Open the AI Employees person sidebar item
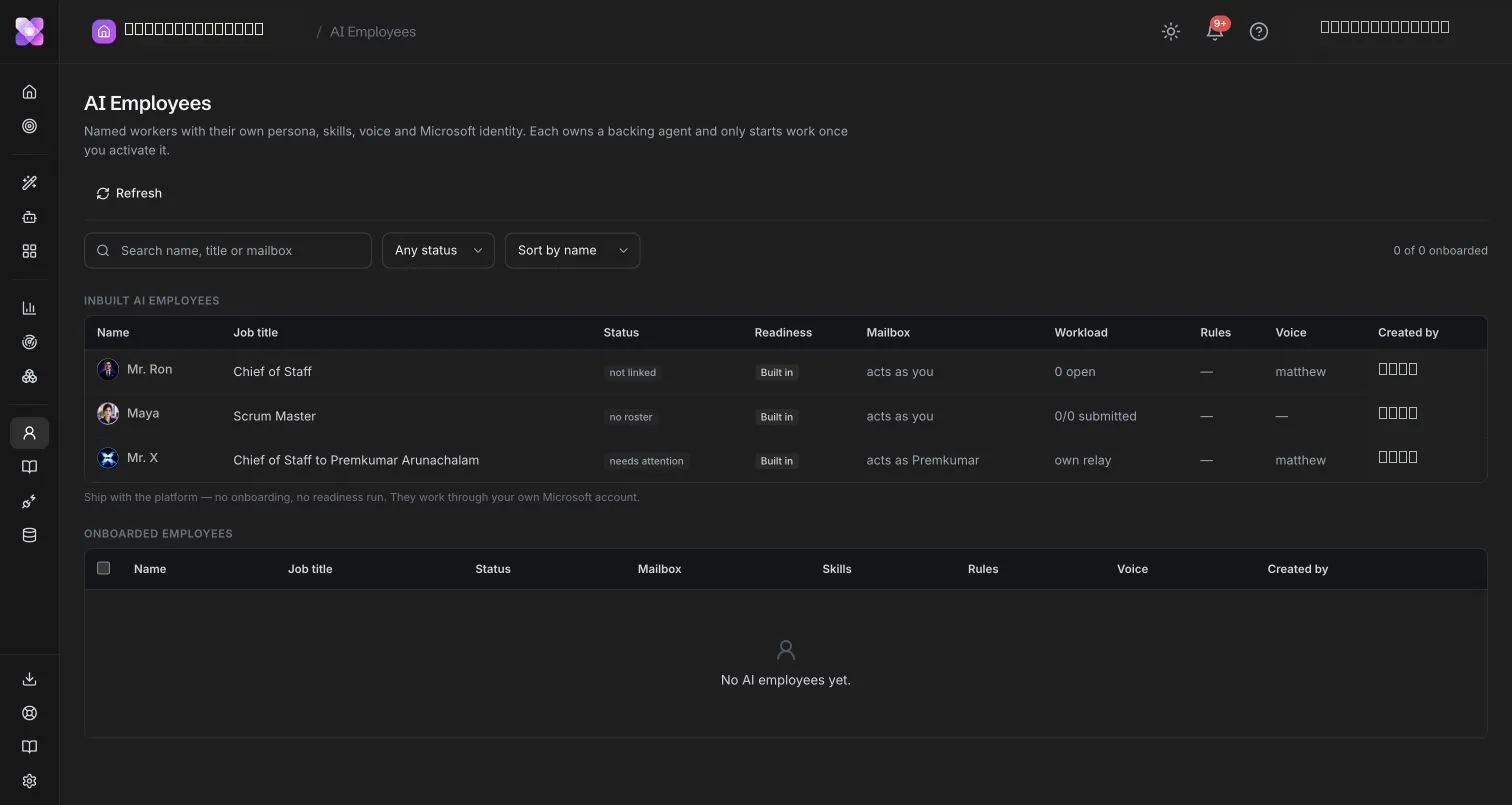 click(x=29, y=433)
